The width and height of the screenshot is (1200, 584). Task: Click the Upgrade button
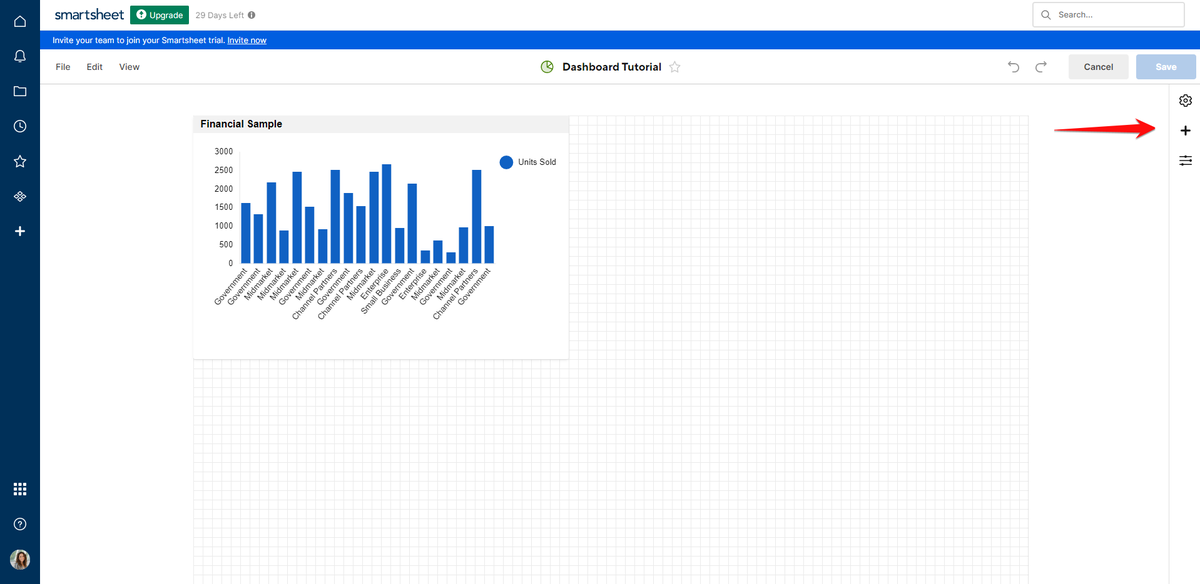[159, 15]
